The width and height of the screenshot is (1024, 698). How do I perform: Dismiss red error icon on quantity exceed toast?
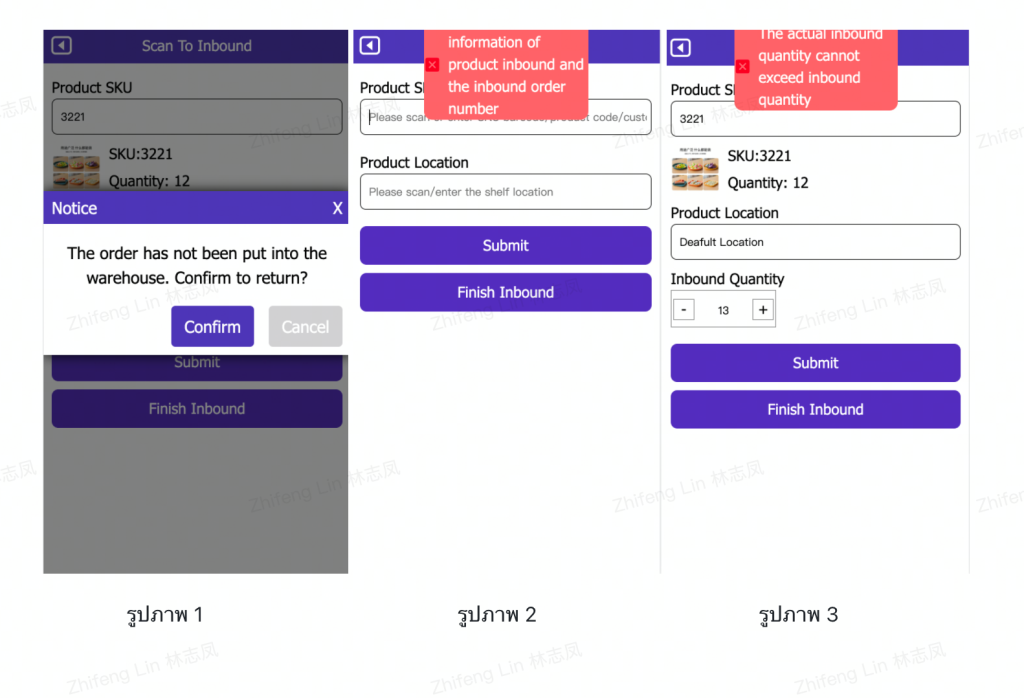point(743,67)
